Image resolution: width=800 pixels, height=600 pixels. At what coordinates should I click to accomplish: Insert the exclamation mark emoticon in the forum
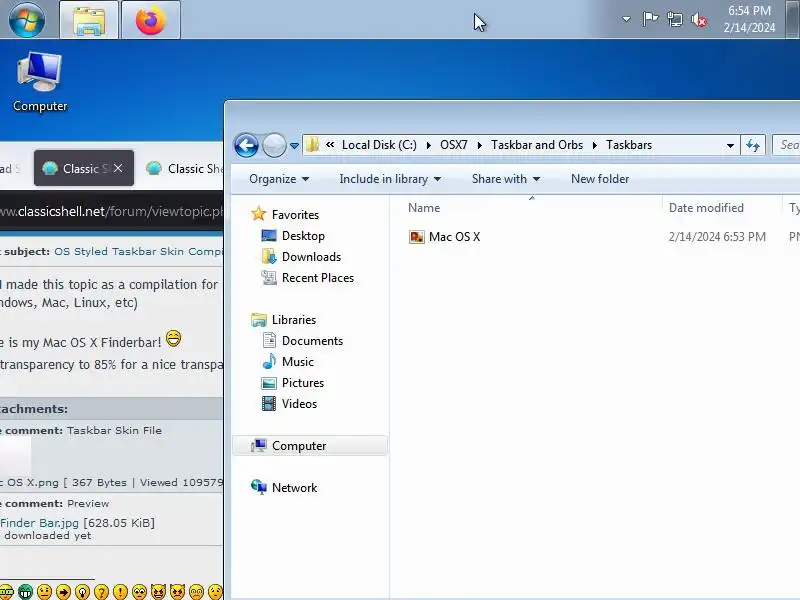tap(120, 592)
